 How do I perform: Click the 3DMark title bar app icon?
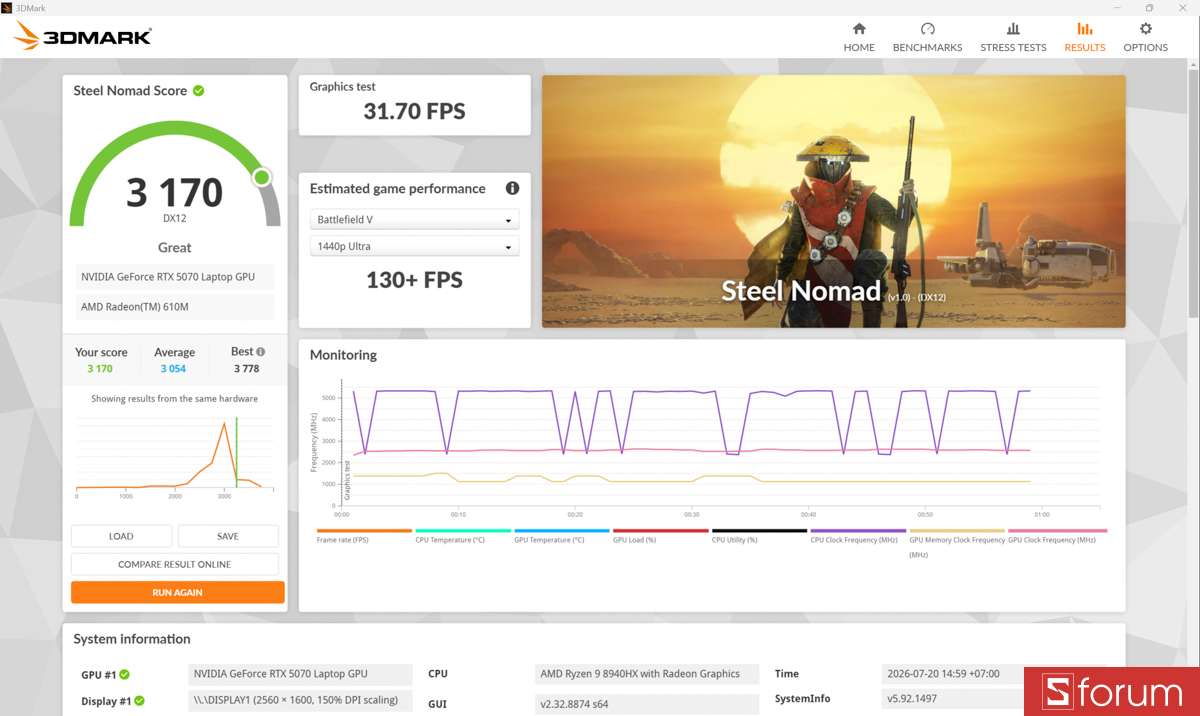7,7
